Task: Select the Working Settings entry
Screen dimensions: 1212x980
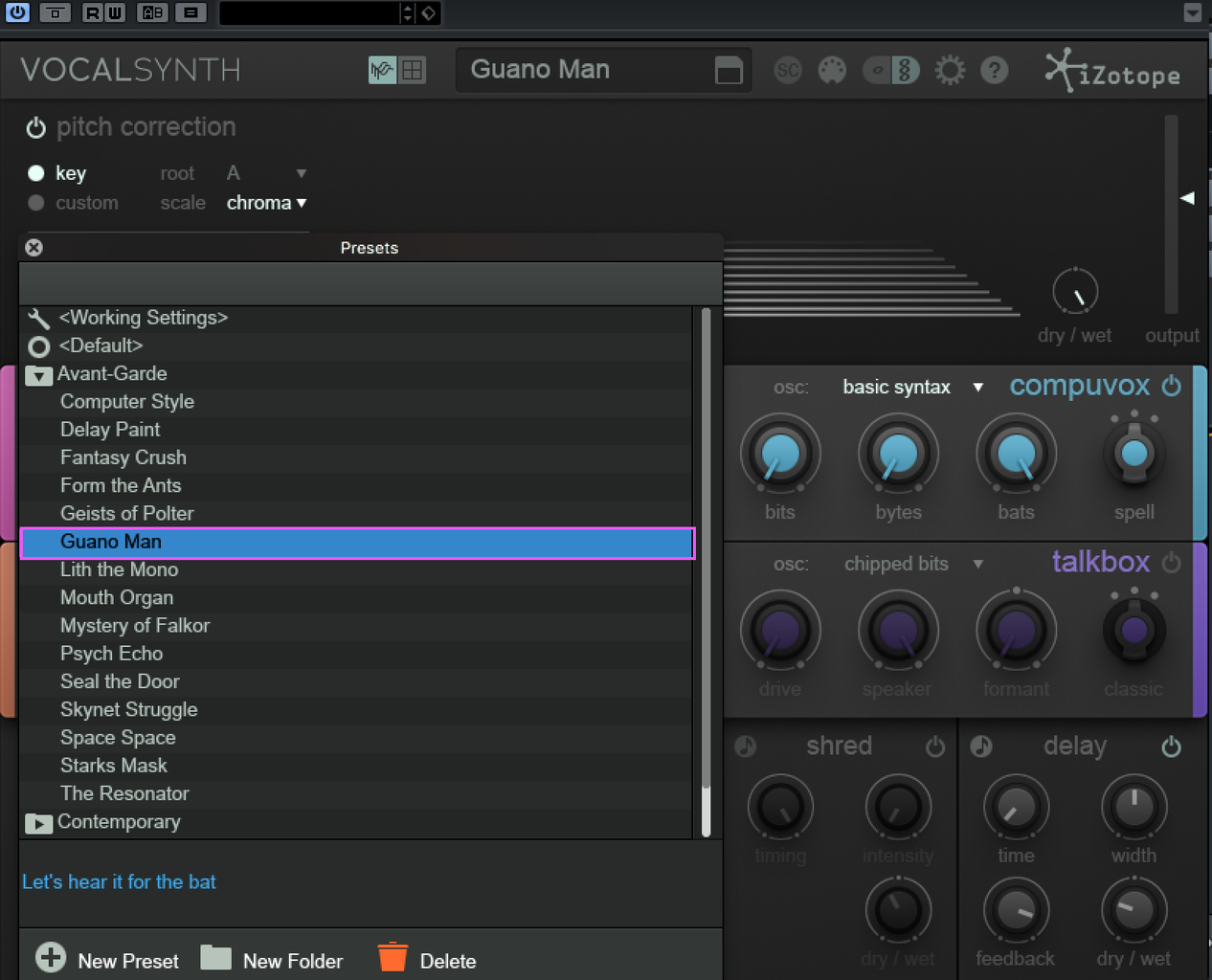Action: (355, 318)
